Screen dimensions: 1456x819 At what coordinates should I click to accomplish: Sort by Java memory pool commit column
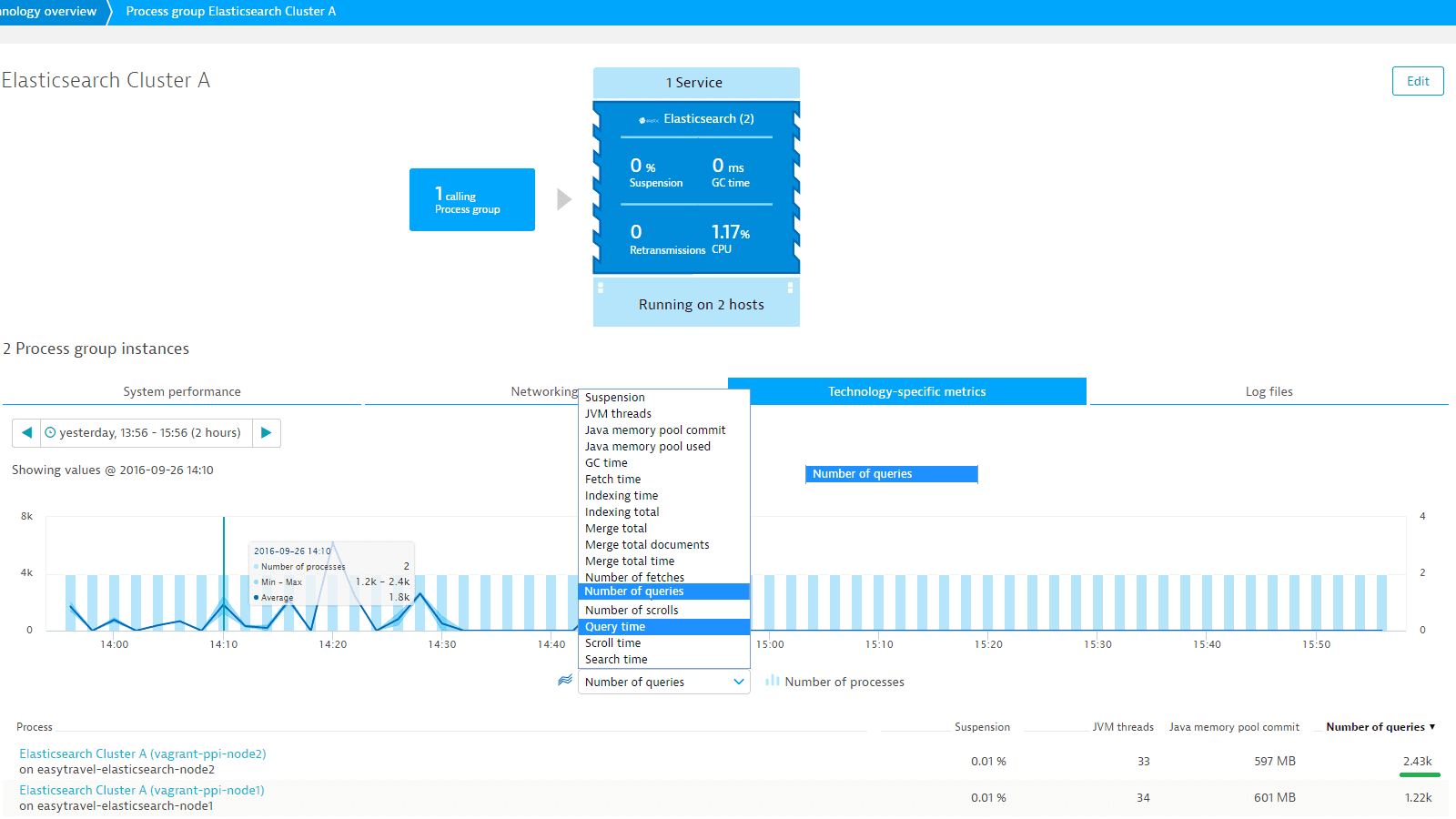[1234, 727]
